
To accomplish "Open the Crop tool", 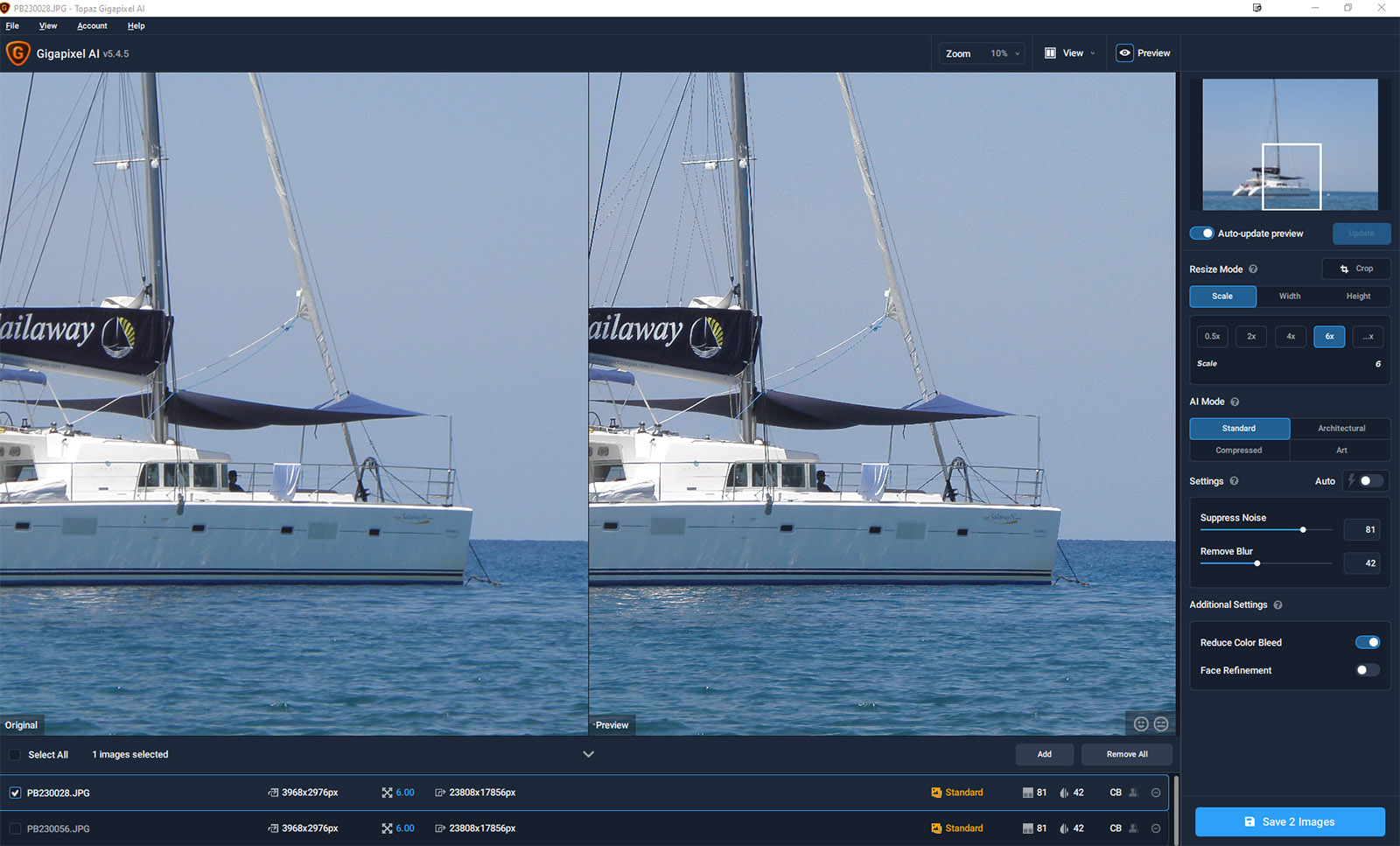I will click(x=1356, y=269).
